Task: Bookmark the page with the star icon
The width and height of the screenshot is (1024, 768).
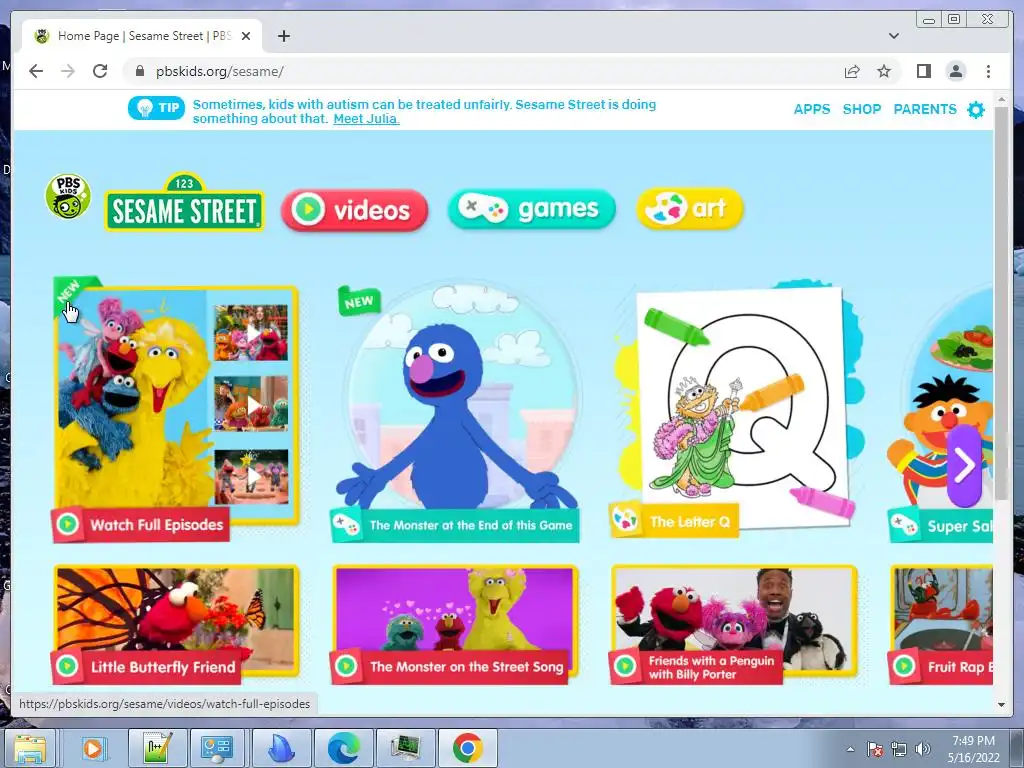Action: (x=884, y=71)
